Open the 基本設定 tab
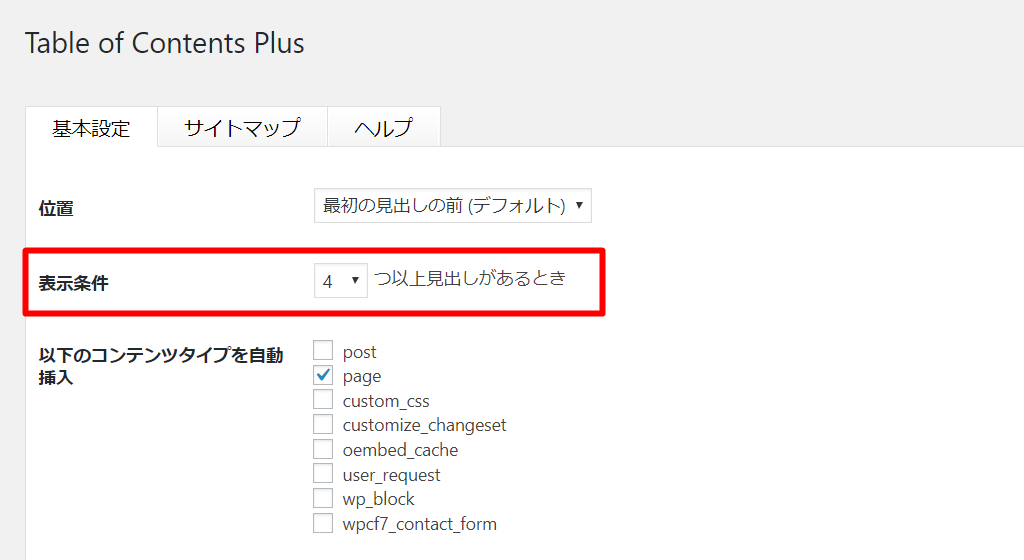The width and height of the screenshot is (1024, 560). (91, 127)
